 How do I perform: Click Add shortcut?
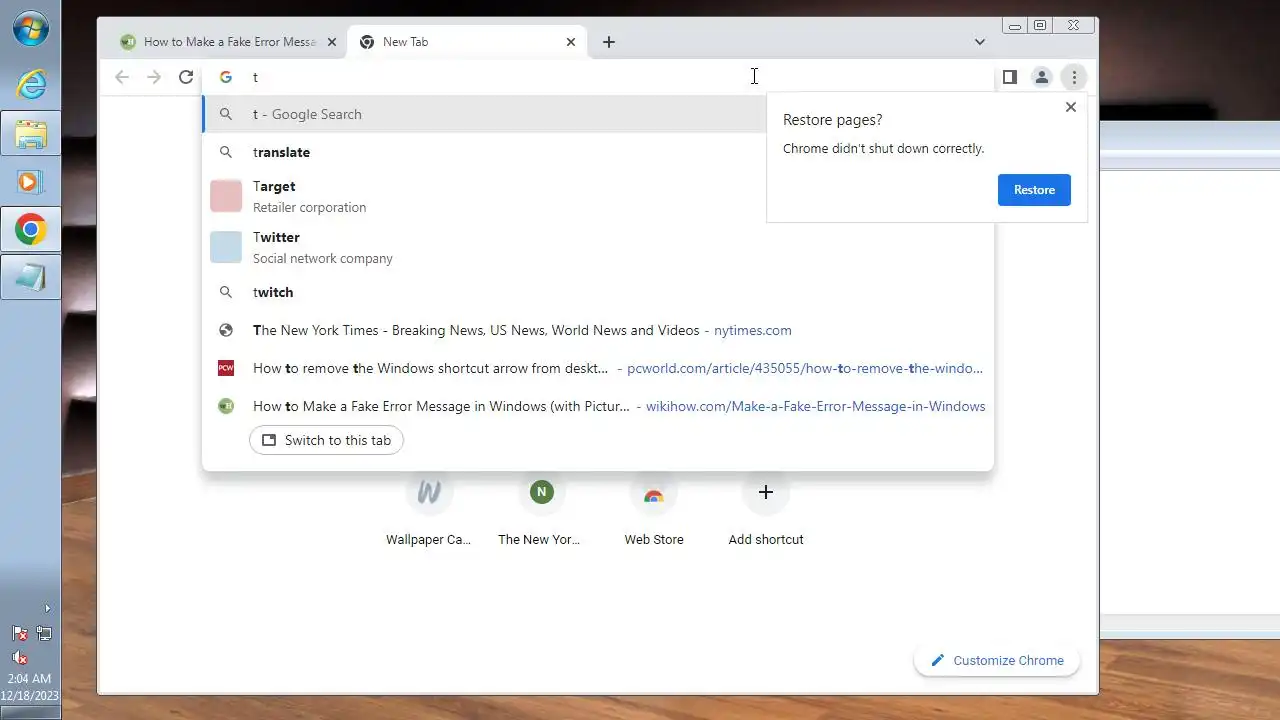pos(766,511)
